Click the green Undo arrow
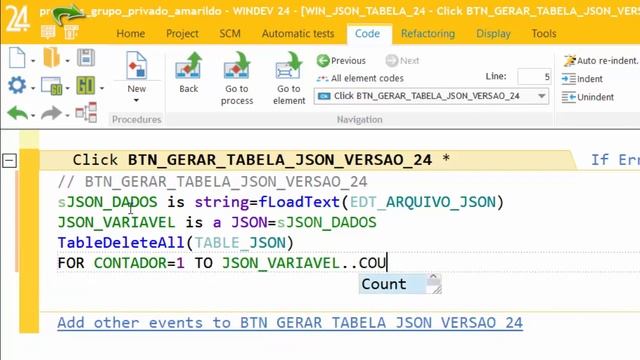 point(18,113)
